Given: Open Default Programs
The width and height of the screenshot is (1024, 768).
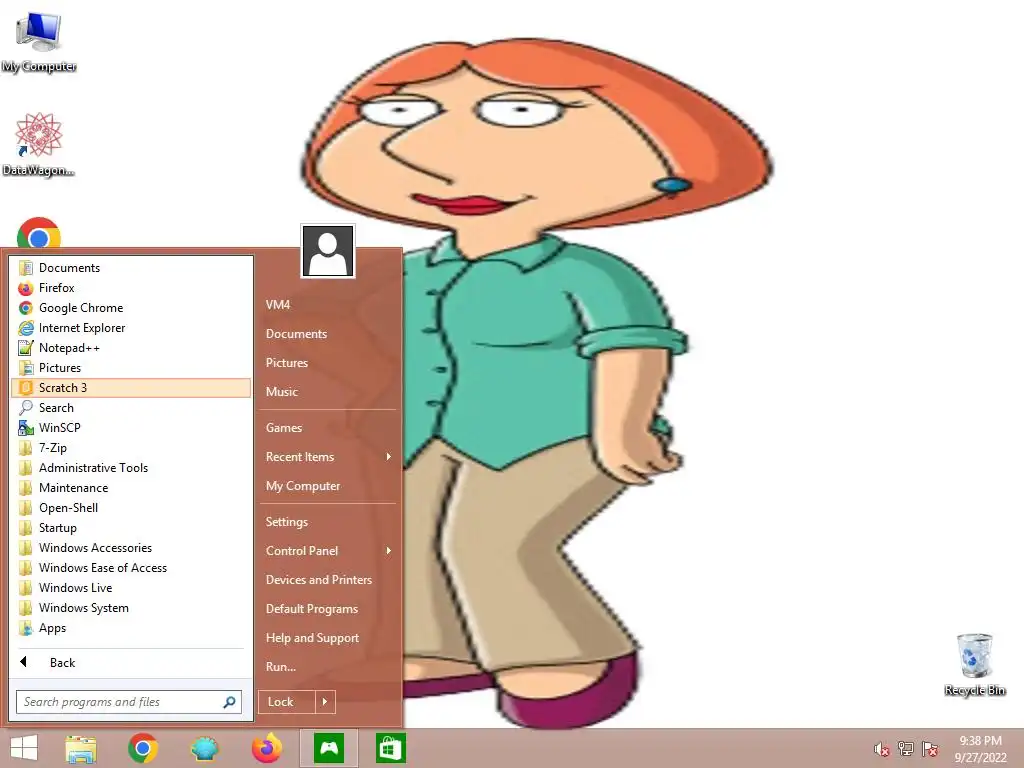Looking at the screenshot, I should point(328,609).
